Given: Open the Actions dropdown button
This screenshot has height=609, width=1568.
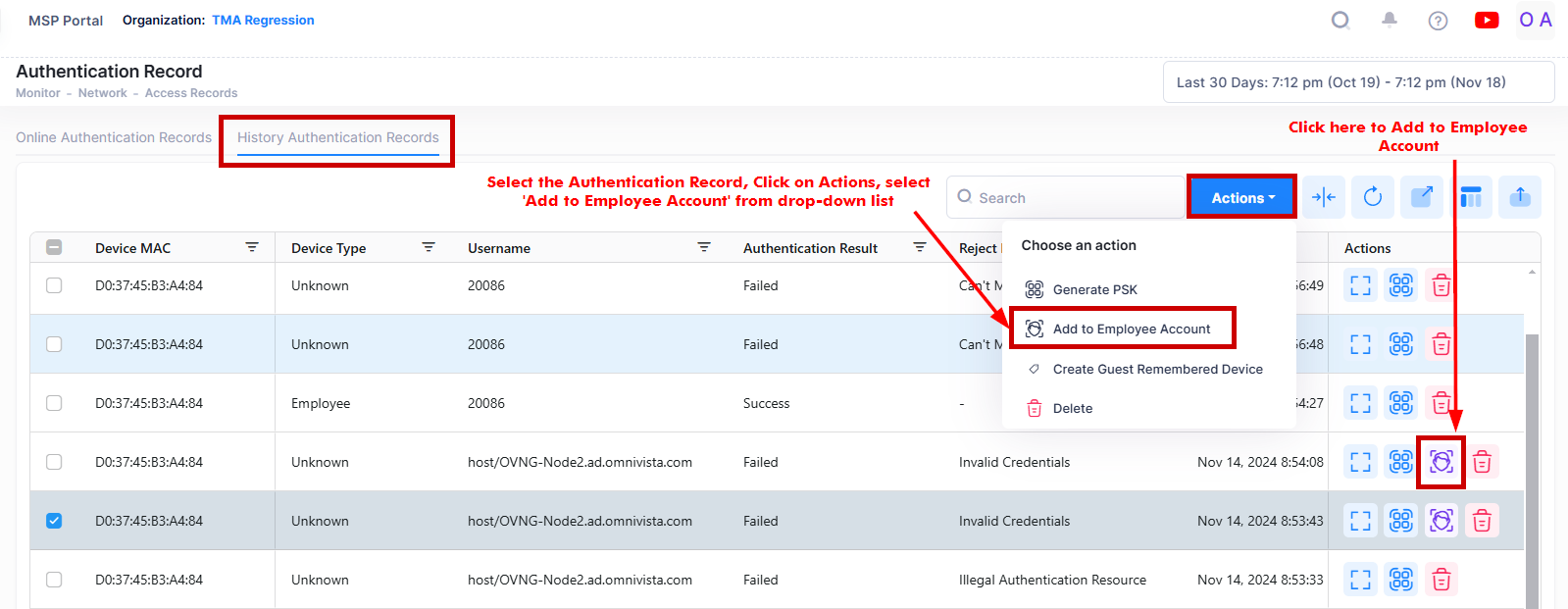Looking at the screenshot, I should coord(1241,197).
